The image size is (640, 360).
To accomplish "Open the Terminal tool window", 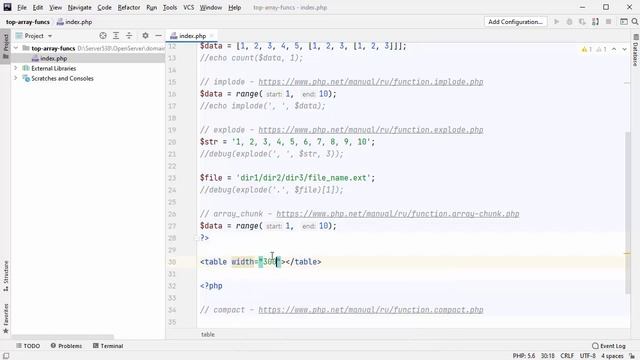I will pyautogui.click(x=108, y=346).
